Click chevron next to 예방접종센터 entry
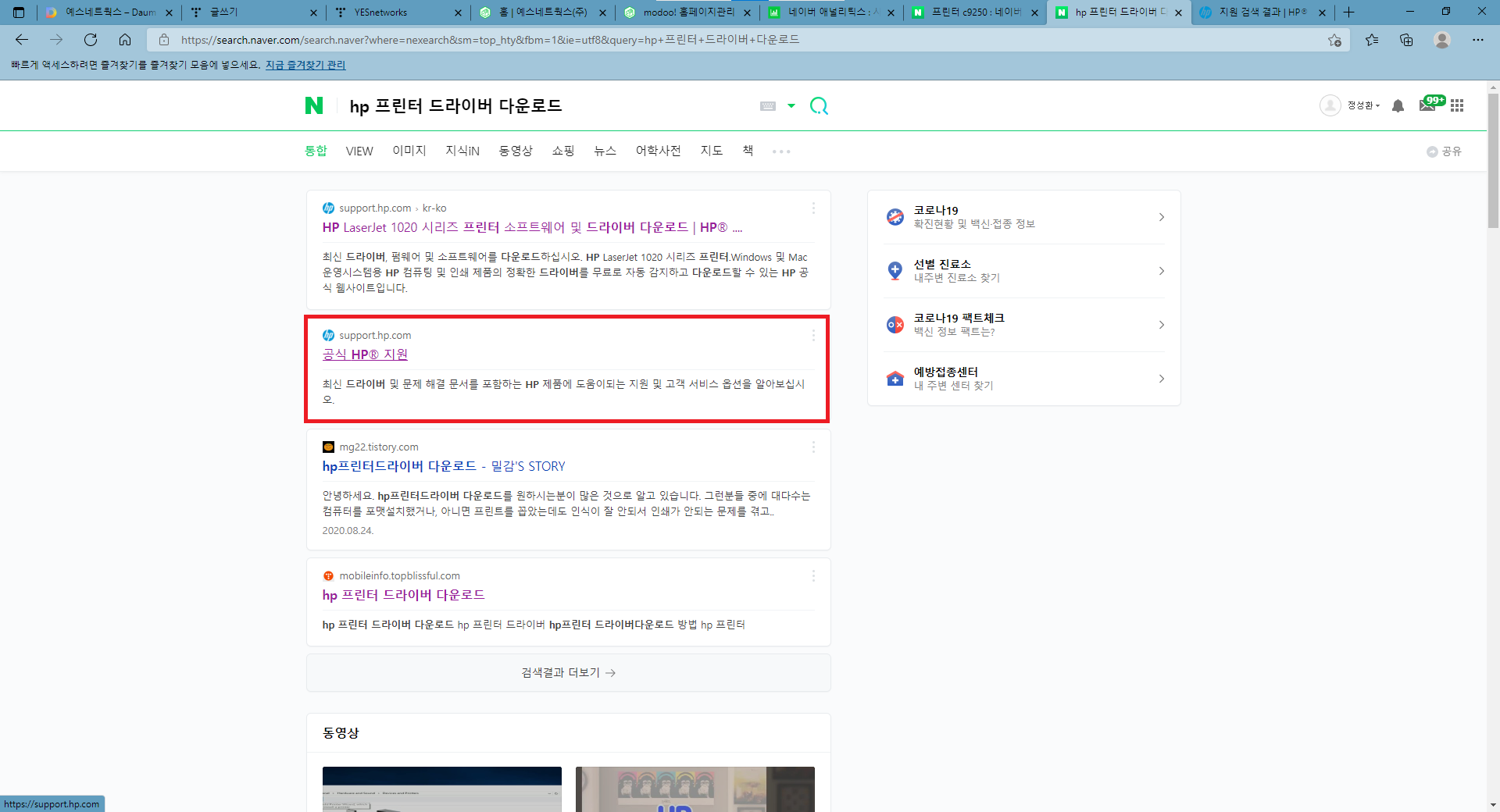1500x812 pixels. click(1162, 379)
